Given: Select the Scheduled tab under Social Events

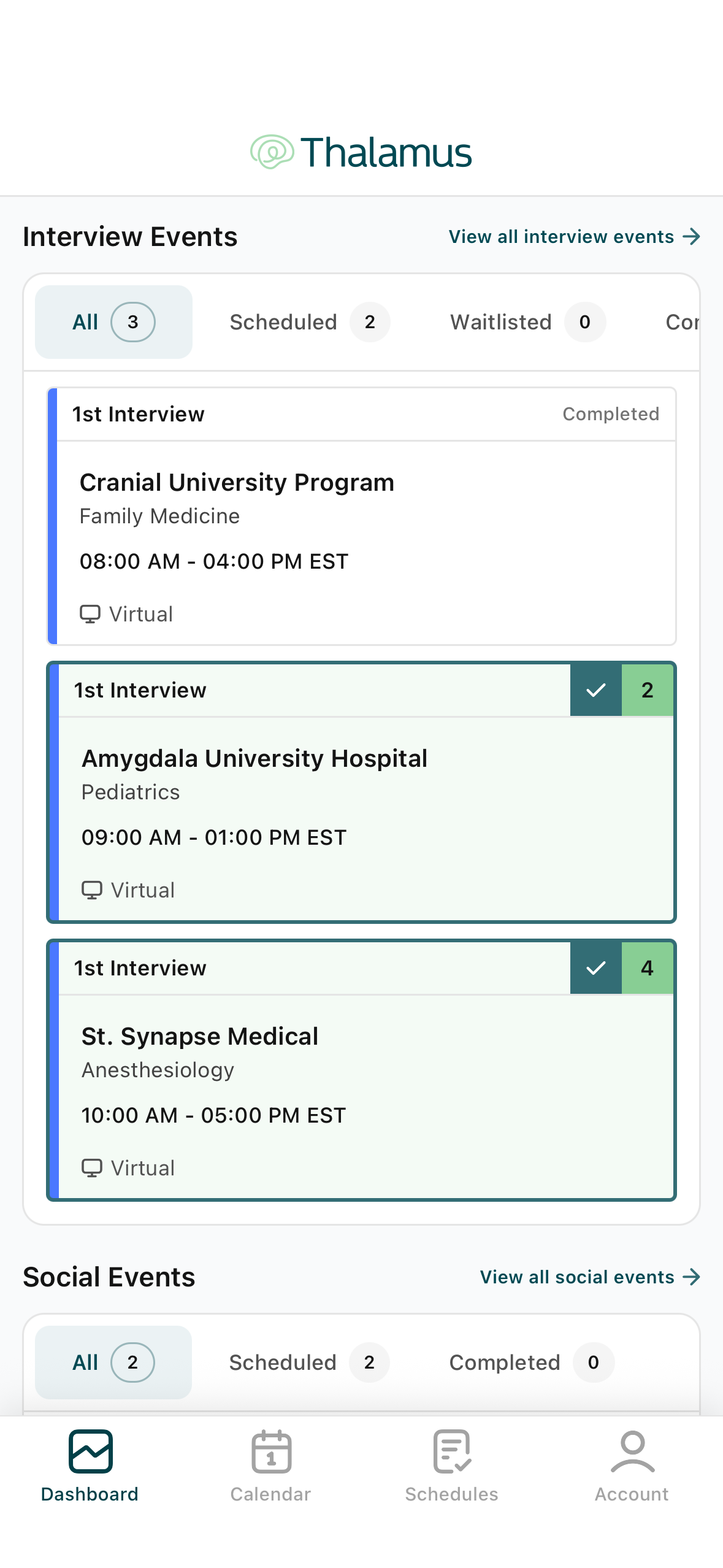Looking at the screenshot, I should point(309,1362).
